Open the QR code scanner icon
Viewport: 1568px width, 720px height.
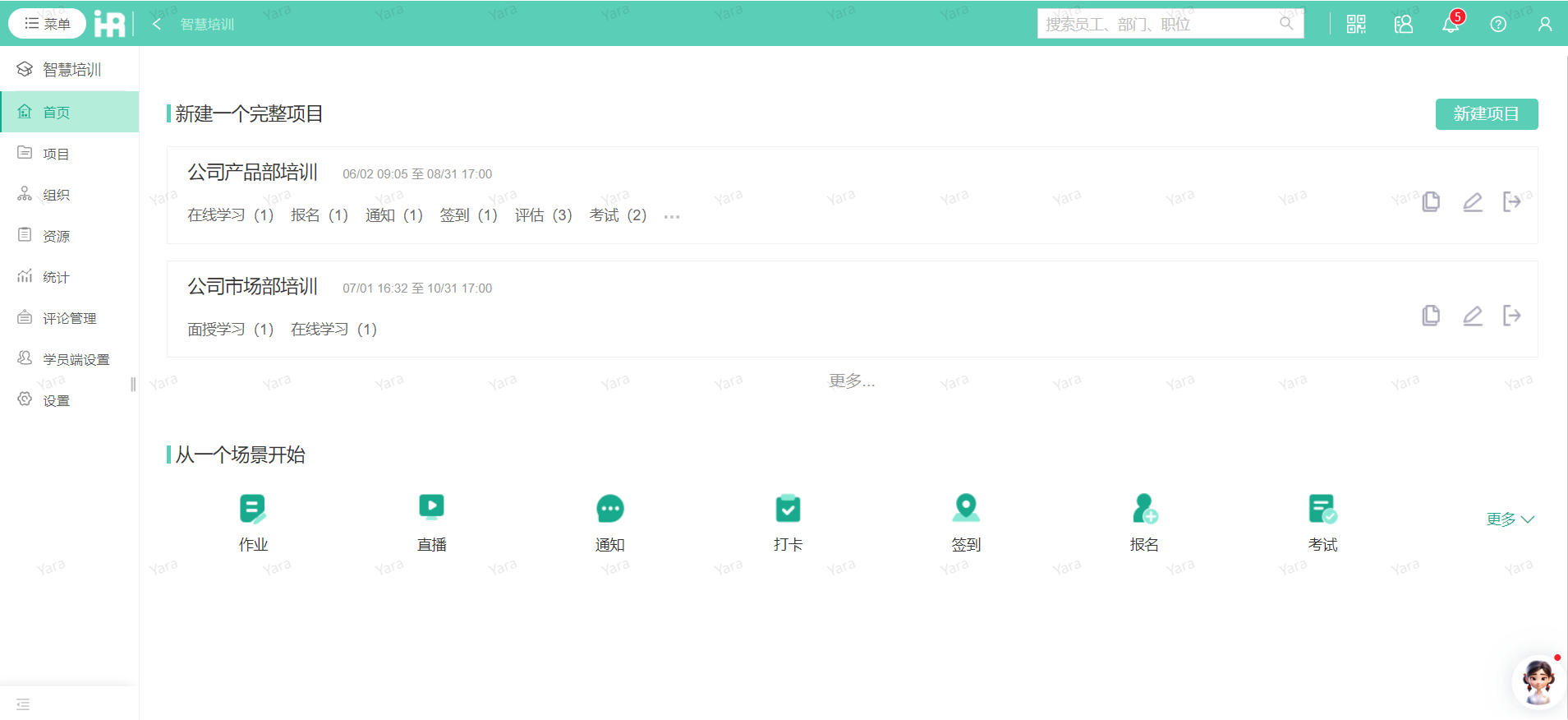pos(1356,24)
